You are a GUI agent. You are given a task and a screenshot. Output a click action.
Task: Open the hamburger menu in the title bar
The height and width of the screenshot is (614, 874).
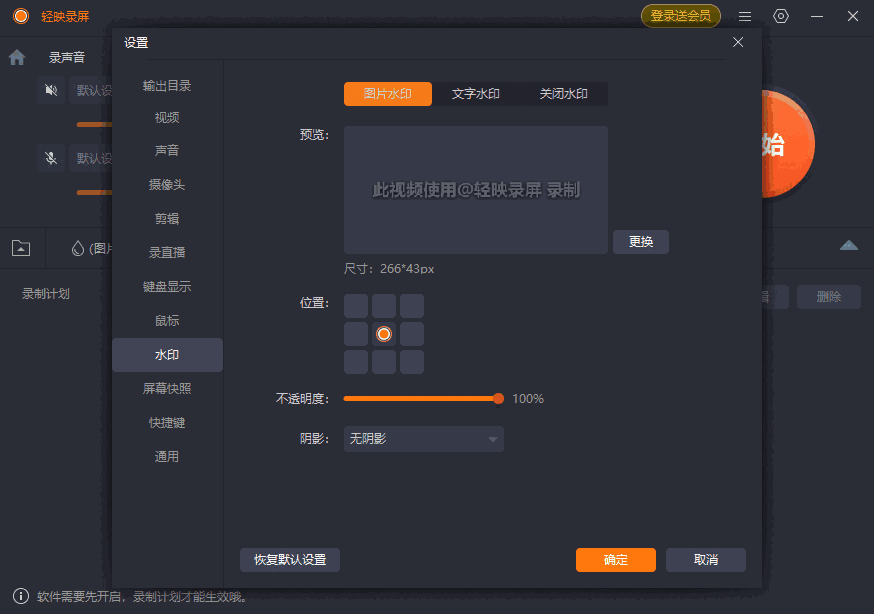pos(744,16)
